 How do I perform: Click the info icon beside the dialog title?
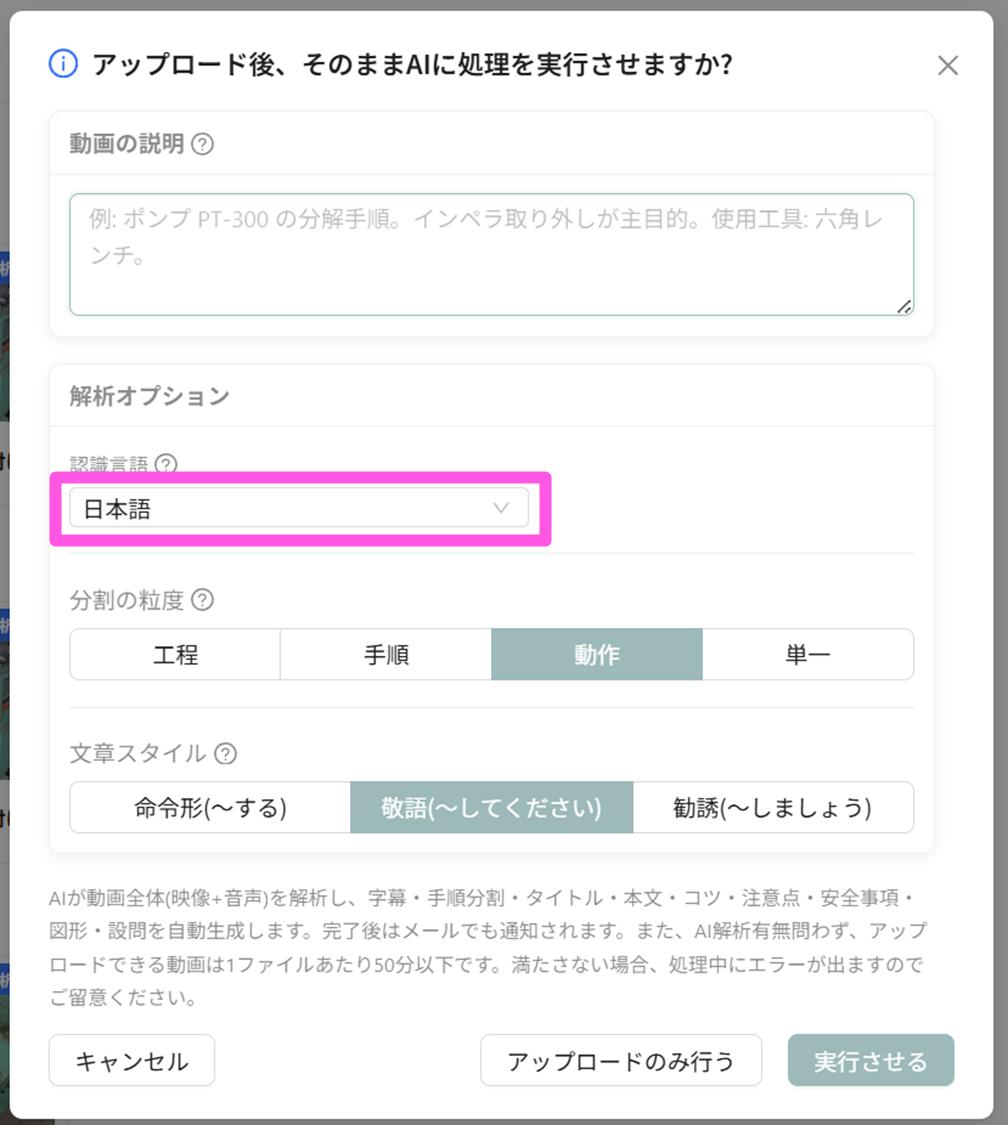[63, 64]
